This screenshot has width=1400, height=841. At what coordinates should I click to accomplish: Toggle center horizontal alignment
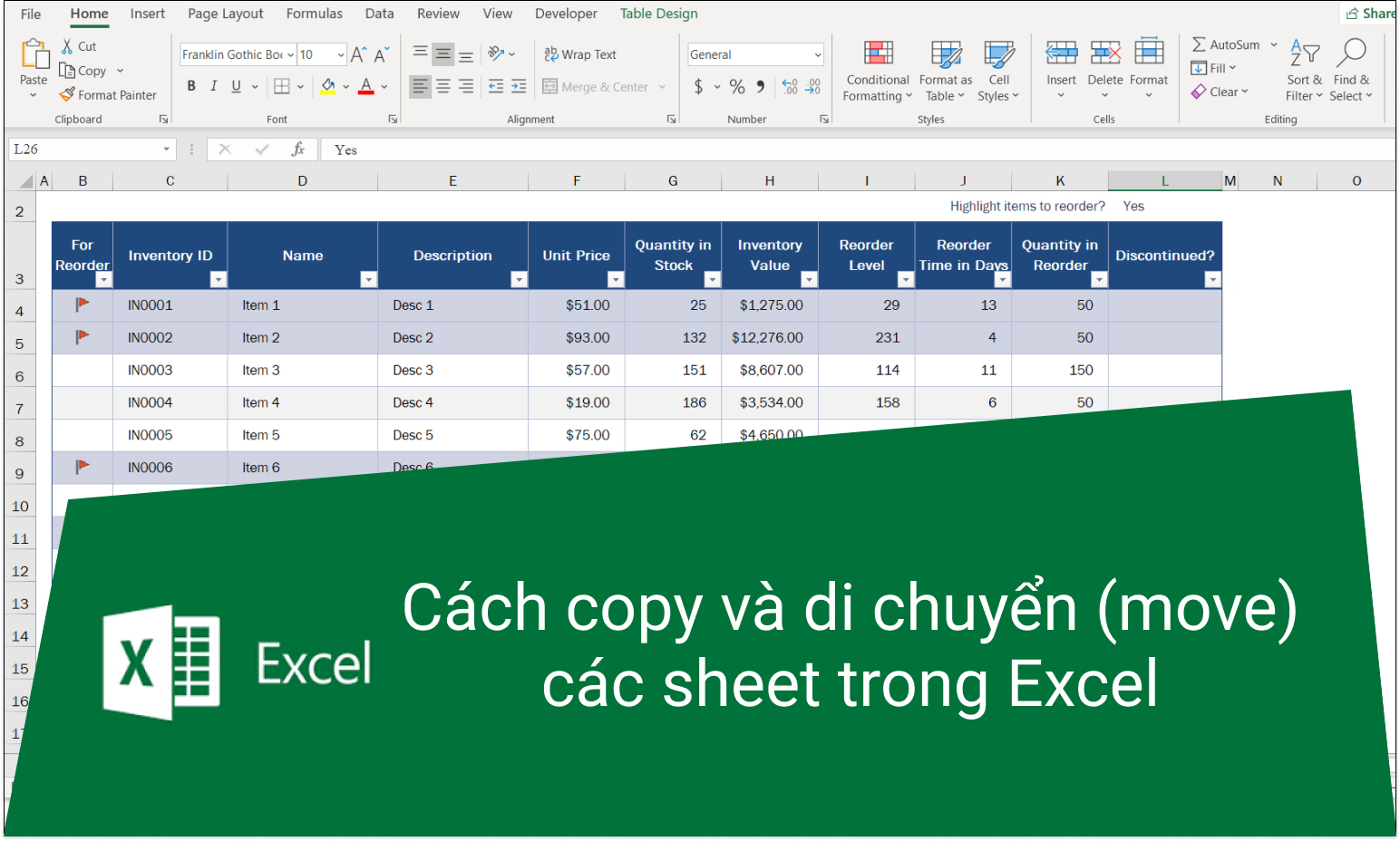click(442, 86)
